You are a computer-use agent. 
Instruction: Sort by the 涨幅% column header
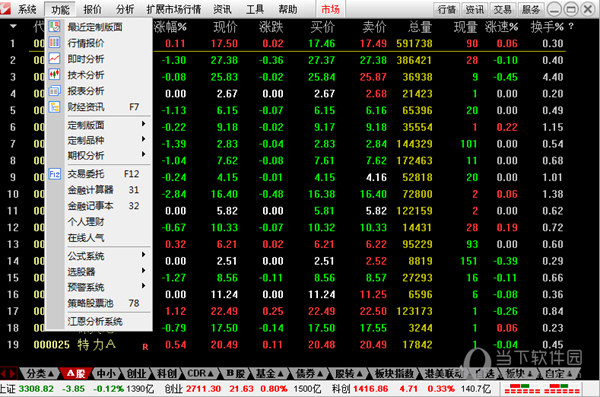tap(170, 27)
